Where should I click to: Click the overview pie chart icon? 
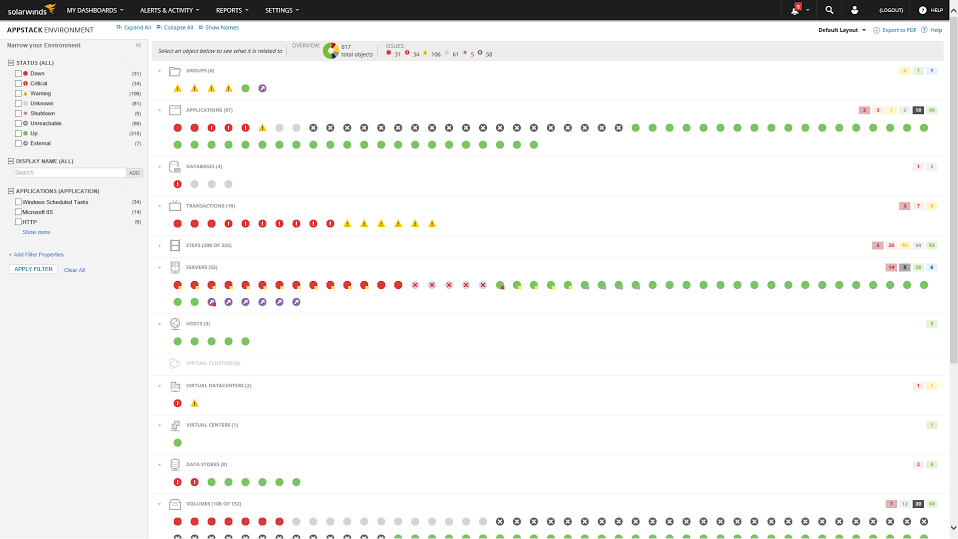point(331,51)
